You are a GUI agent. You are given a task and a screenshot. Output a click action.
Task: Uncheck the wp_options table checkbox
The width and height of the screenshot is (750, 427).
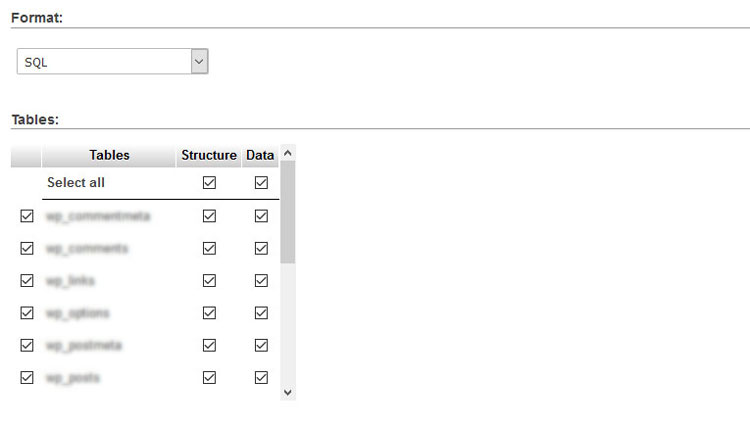click(x=27, y=313)
